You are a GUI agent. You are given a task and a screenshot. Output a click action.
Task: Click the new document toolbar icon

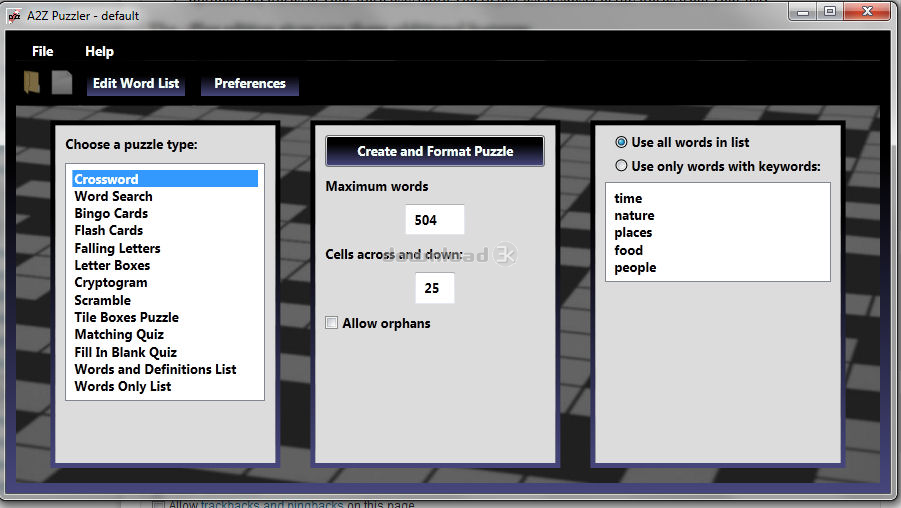click(x=62, y=82)
